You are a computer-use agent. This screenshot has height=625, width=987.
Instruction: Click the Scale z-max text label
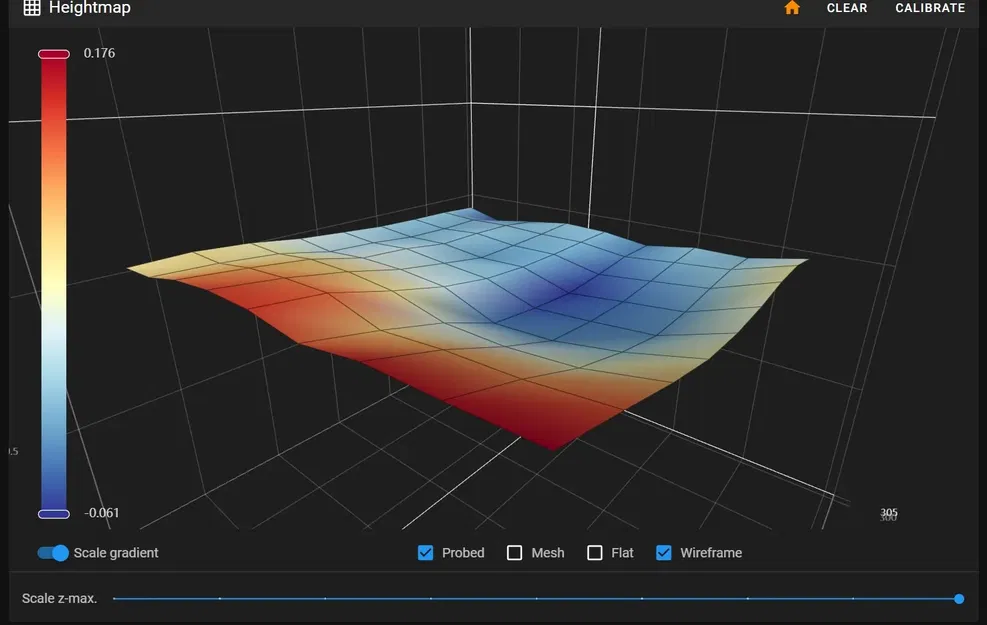click(59, 598)
